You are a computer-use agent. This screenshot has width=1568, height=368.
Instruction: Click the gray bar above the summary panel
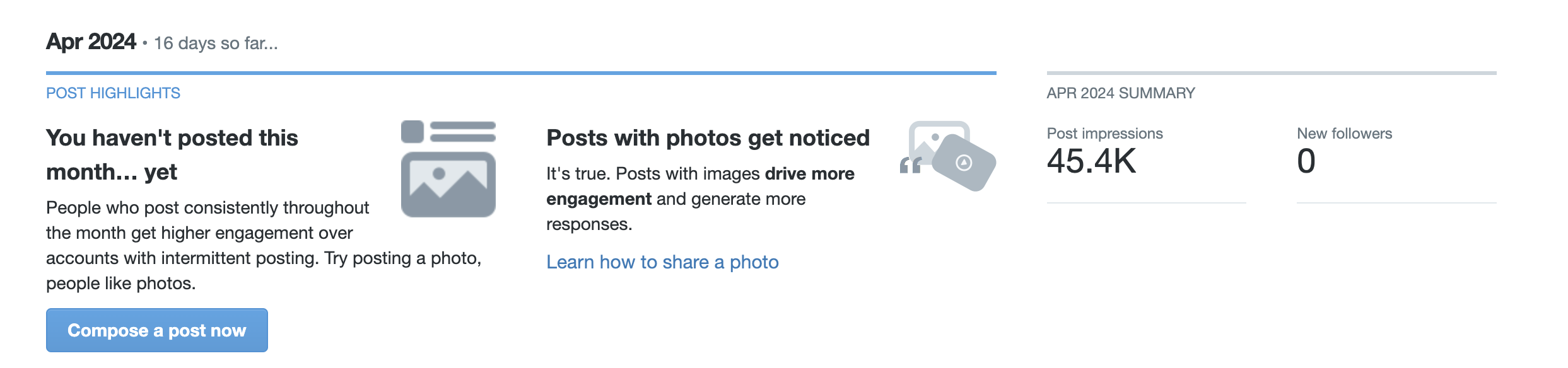tap(1272, 73)
